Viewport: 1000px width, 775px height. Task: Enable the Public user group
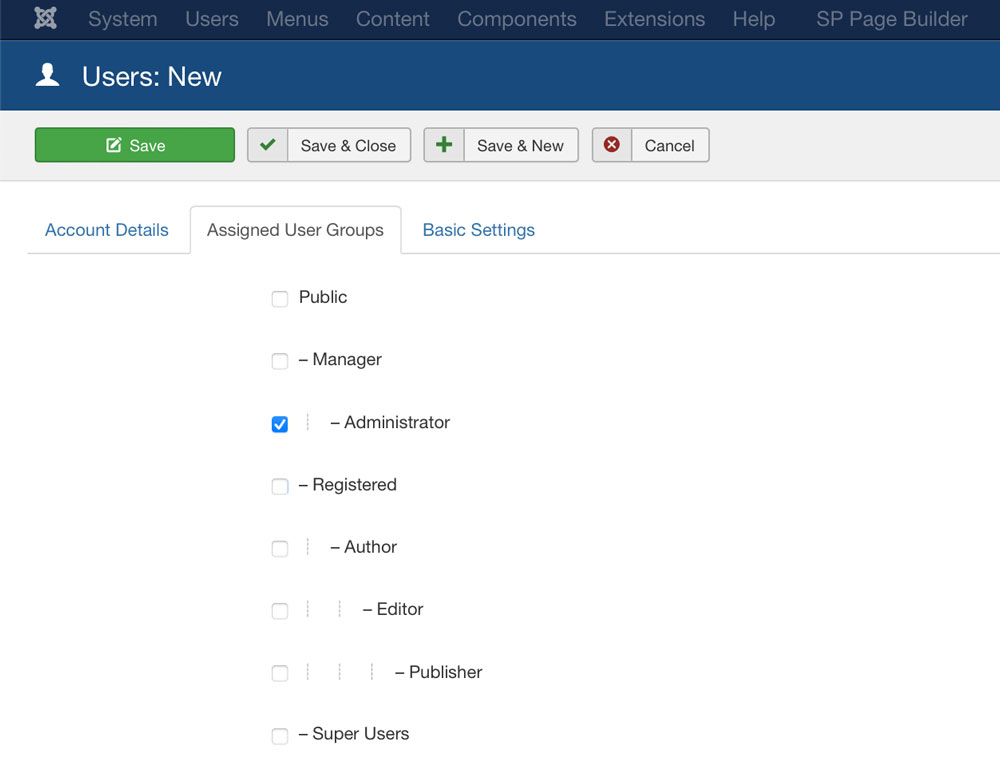(x=280, y=298)
